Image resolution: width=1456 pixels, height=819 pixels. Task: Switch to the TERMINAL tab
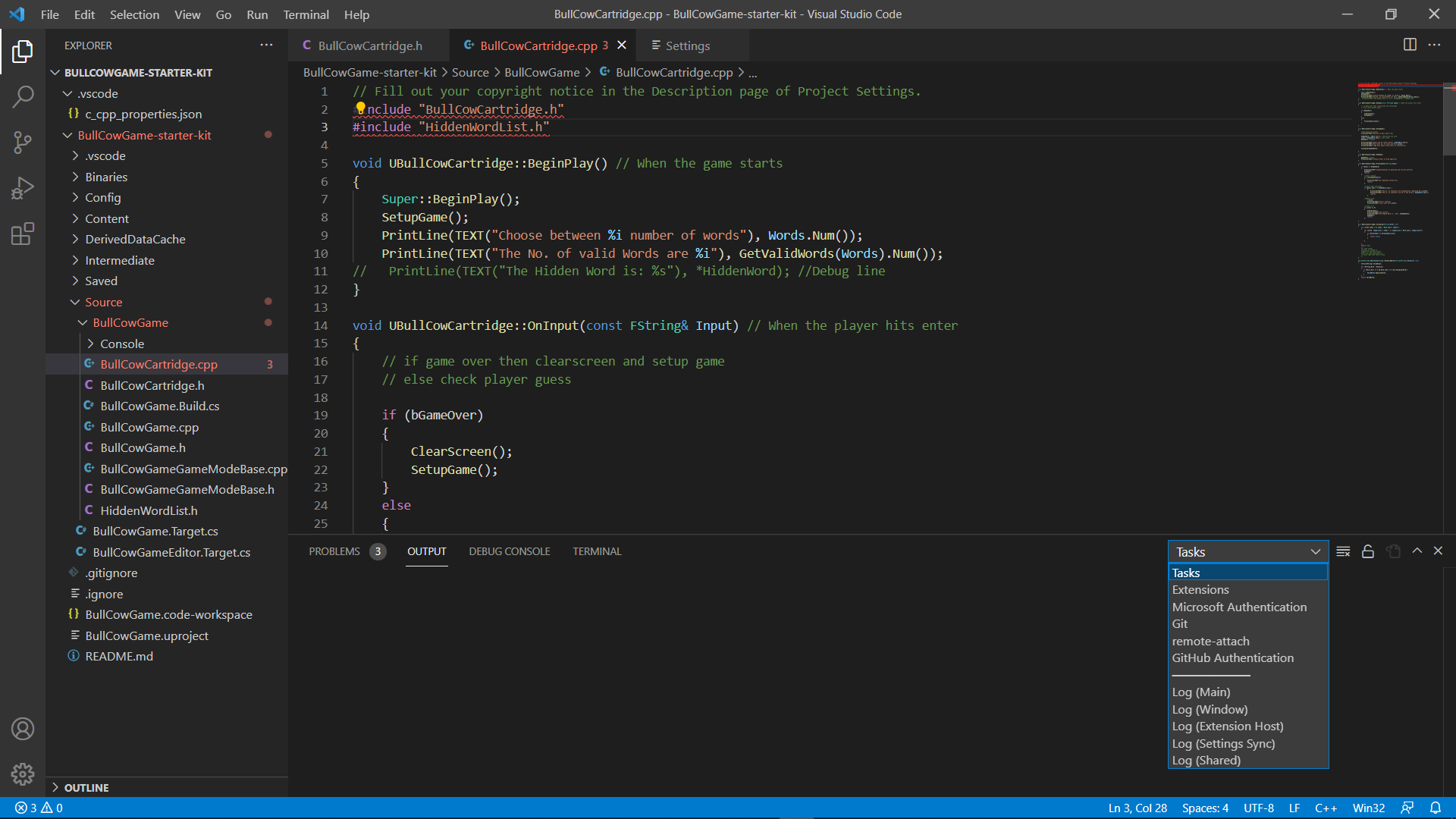point(597,551)
